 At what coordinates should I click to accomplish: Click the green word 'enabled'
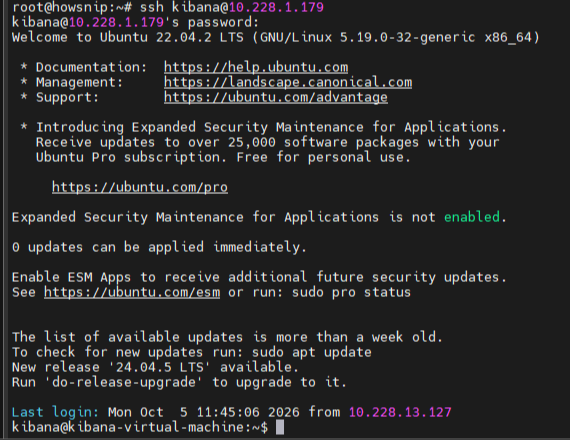(471, 217)
